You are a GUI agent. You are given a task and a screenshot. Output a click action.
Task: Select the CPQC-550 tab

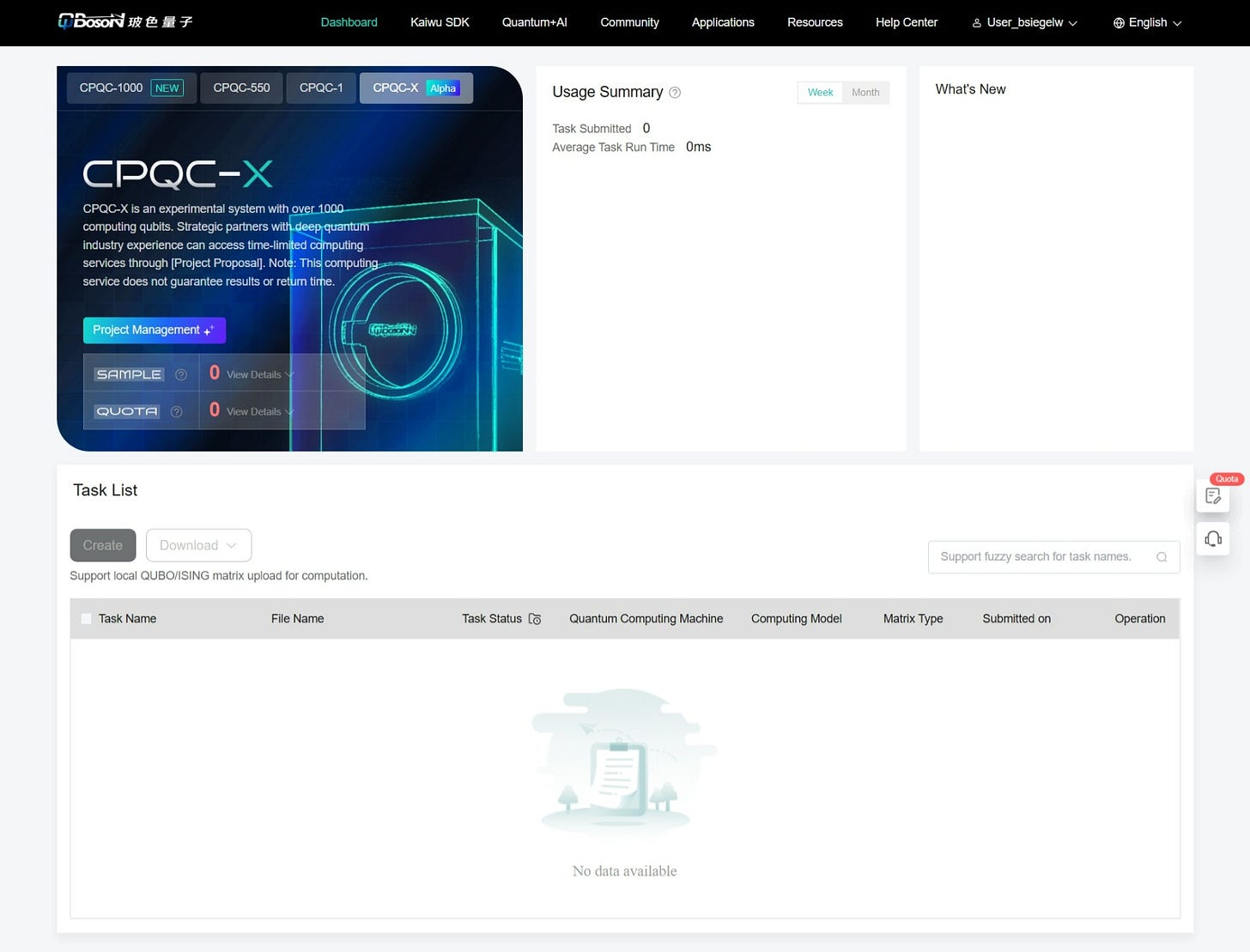(x=241, y=88)
